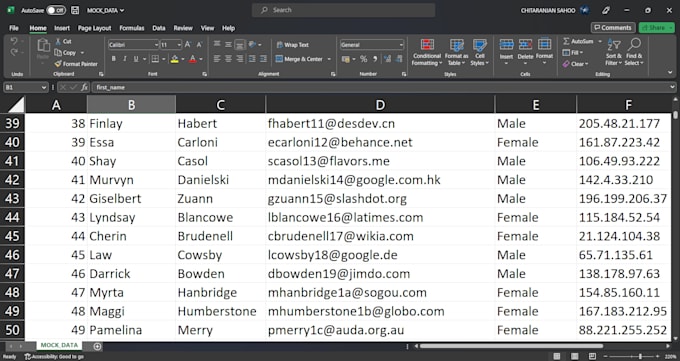This screenshot has height=361, width=680.
Task: Apply Percent Style format
Action: 363,59
